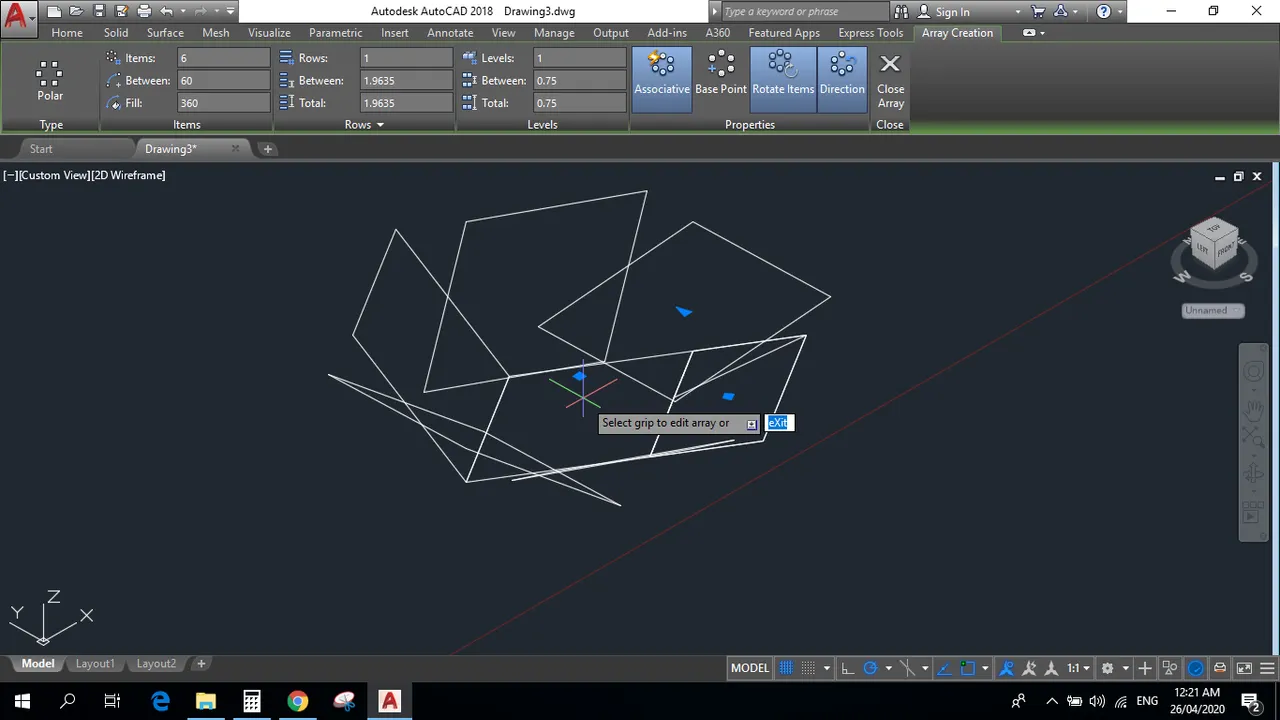Image resolution: width=1280 pixels, height=720 pixels.
Task: Open the annotation scale 1:1 dropdown
Action: (1078, 668)
